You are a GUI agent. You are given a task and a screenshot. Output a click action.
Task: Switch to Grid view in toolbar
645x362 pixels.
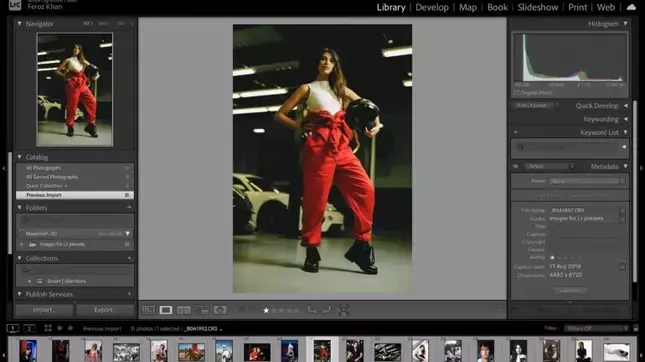coord(148,310)
